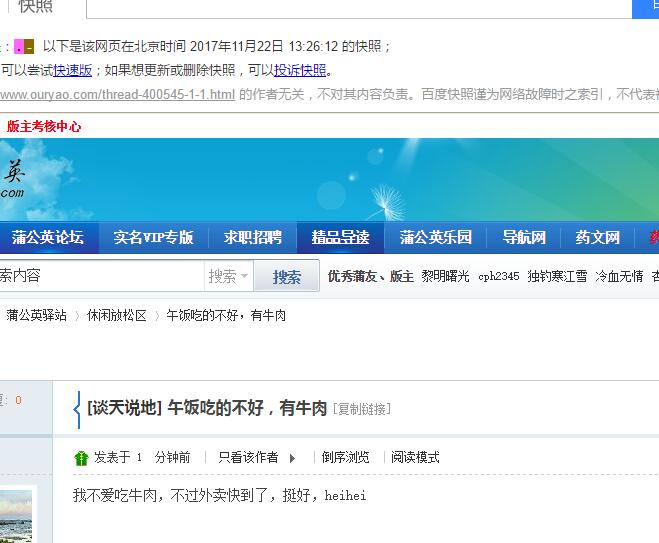Open the 精品导读 nav tab
Viewport: 659px width, 543px height.
(340, 237)
